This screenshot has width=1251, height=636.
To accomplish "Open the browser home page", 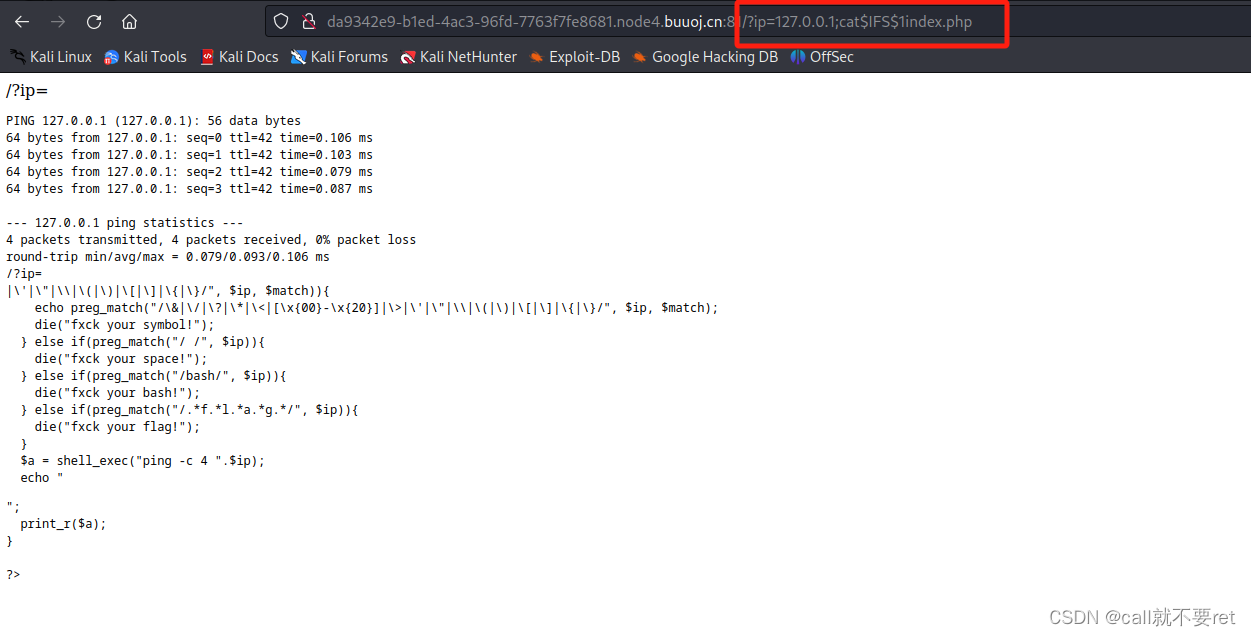I will coord(129,21).
